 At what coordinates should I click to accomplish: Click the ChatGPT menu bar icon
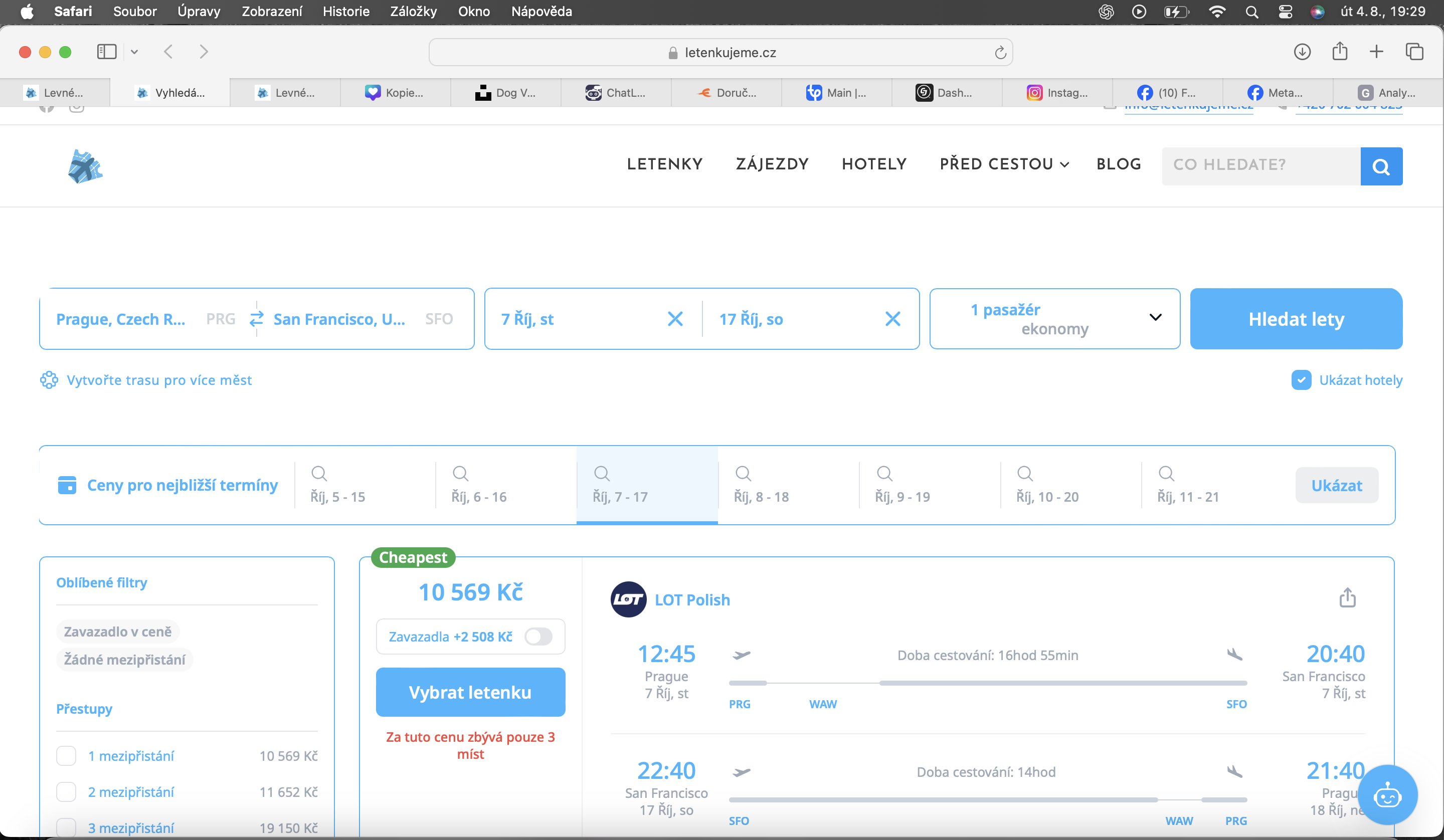coord(1106,12)
